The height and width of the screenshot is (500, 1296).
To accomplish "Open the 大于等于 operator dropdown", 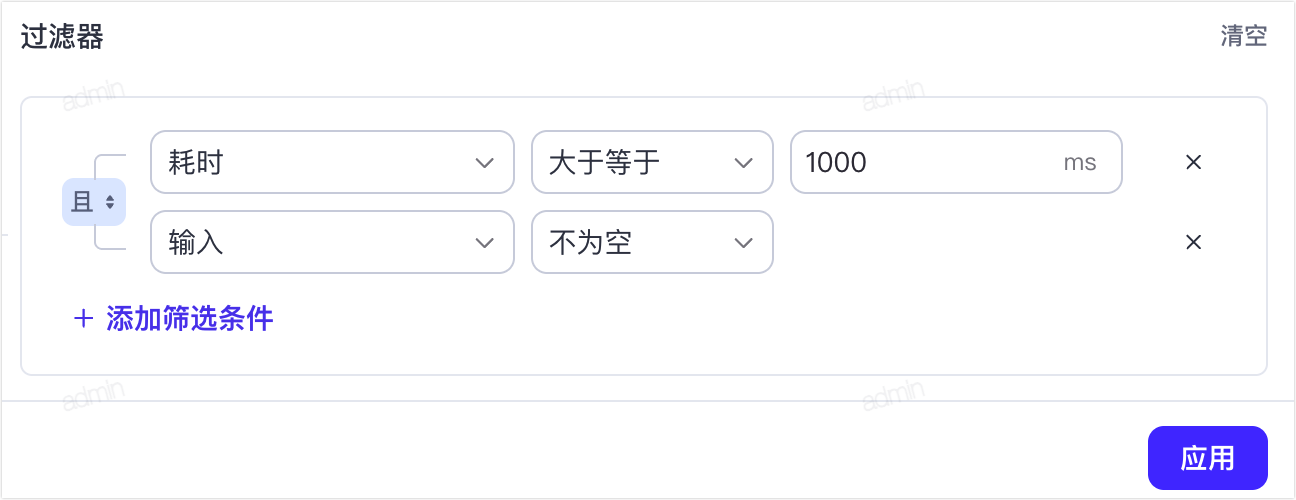I will (652, 162).
